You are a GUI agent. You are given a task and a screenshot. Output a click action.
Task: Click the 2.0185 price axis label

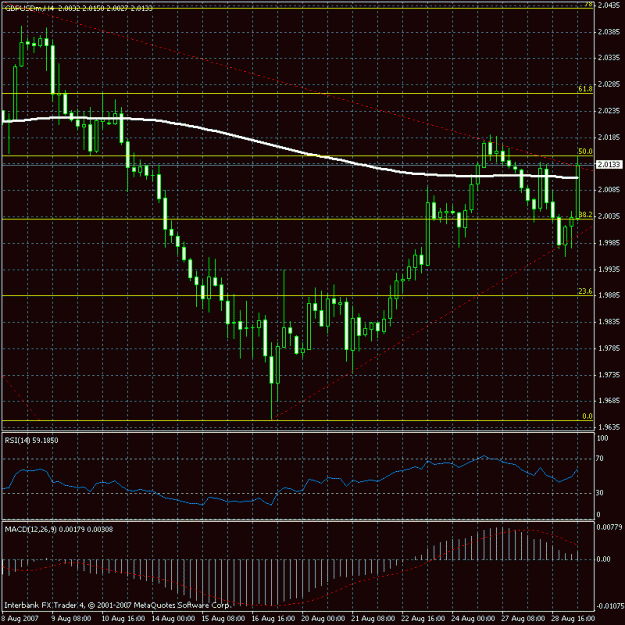pyautogui.click(x=609, y=137)
